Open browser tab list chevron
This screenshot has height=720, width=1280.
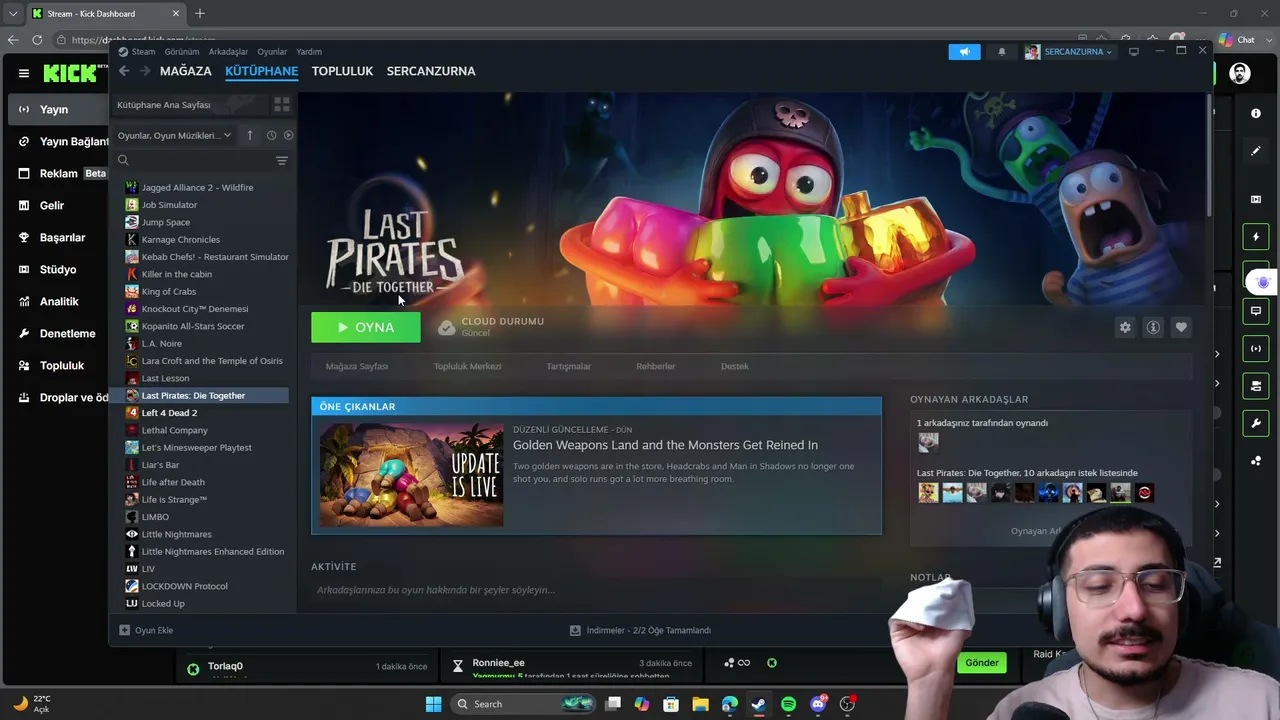pyautogui.click(x=13, y=14)
